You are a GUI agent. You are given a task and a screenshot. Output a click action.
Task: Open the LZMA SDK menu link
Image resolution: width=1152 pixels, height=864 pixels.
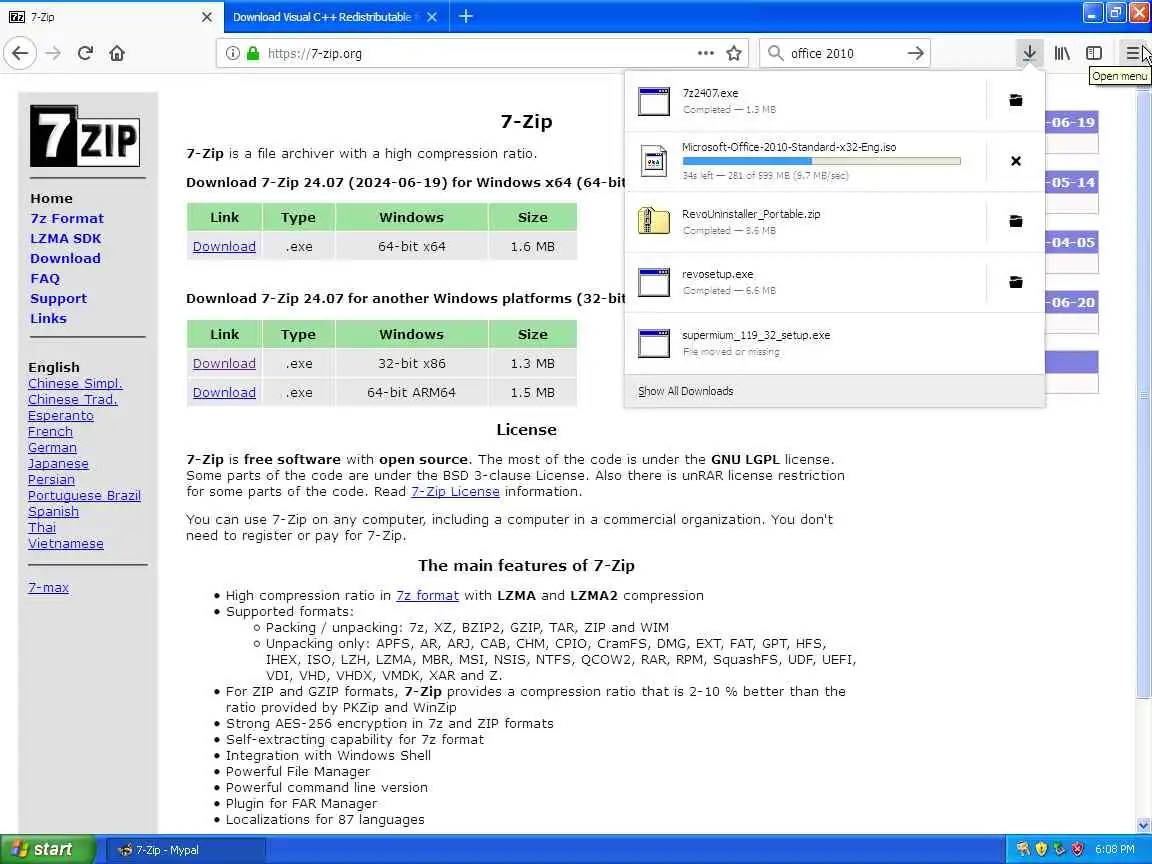tap(65, 238)
